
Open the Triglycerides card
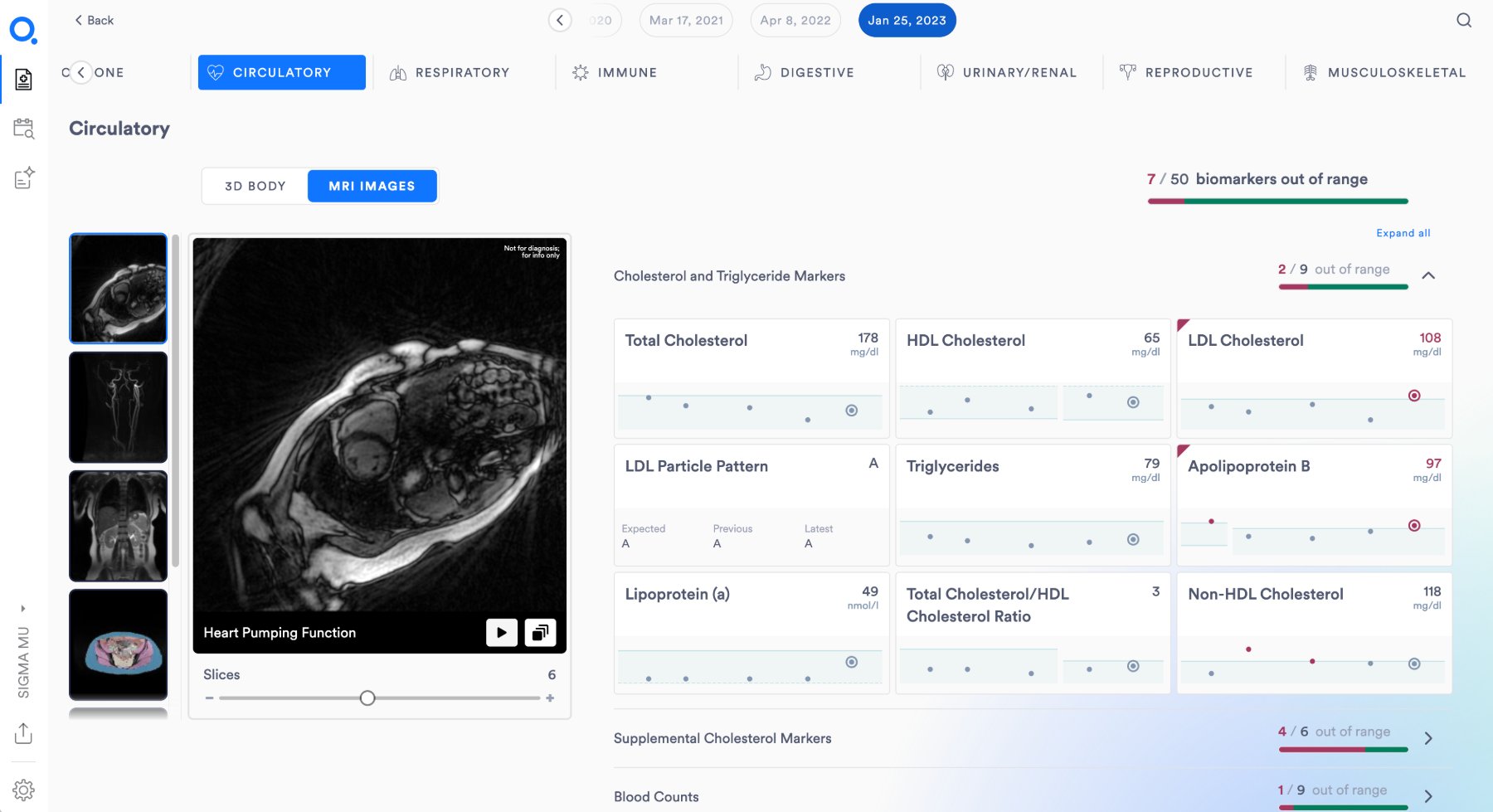pos(1033,505)
